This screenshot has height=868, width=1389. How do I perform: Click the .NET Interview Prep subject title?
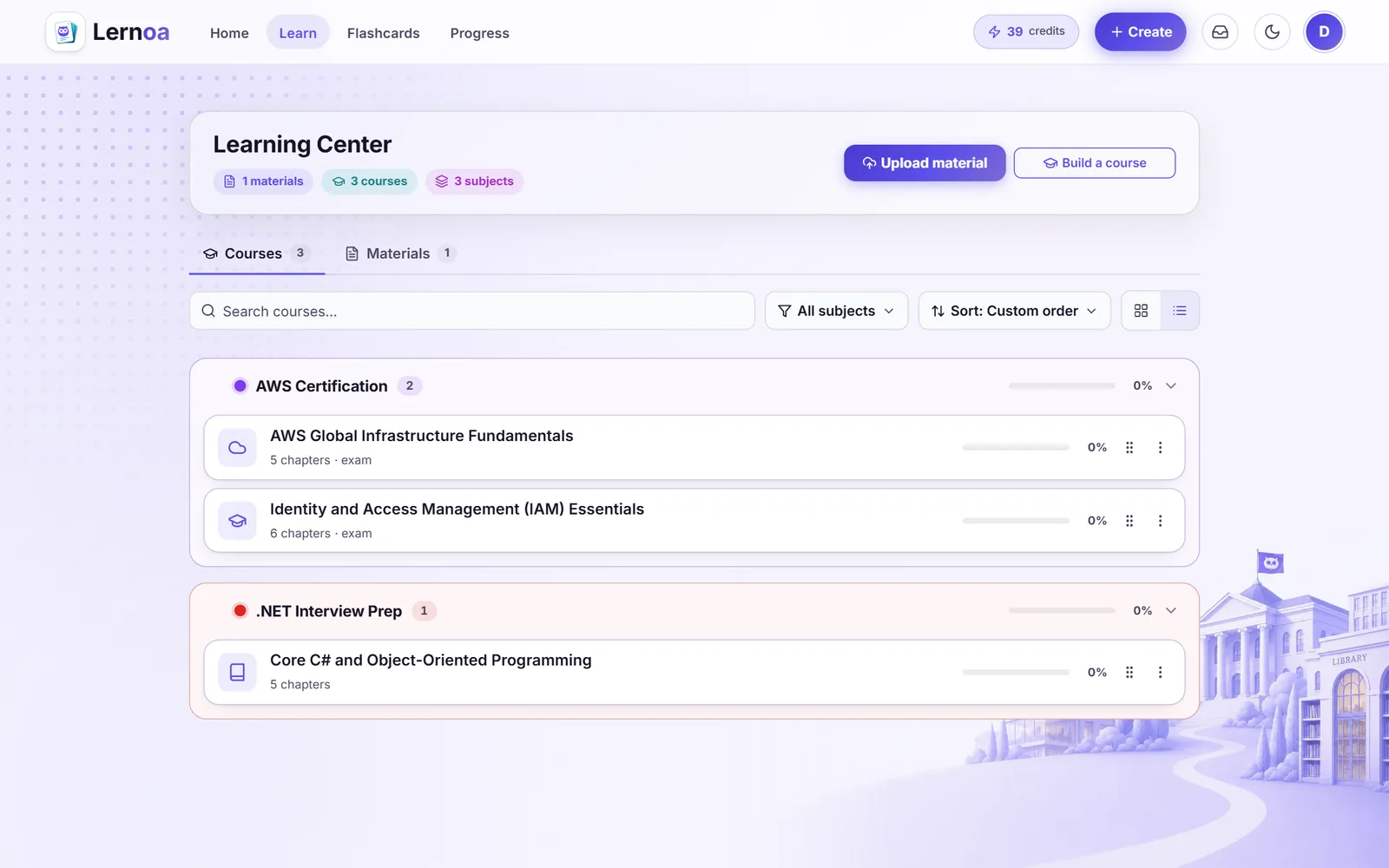click(x=329, y=611)
